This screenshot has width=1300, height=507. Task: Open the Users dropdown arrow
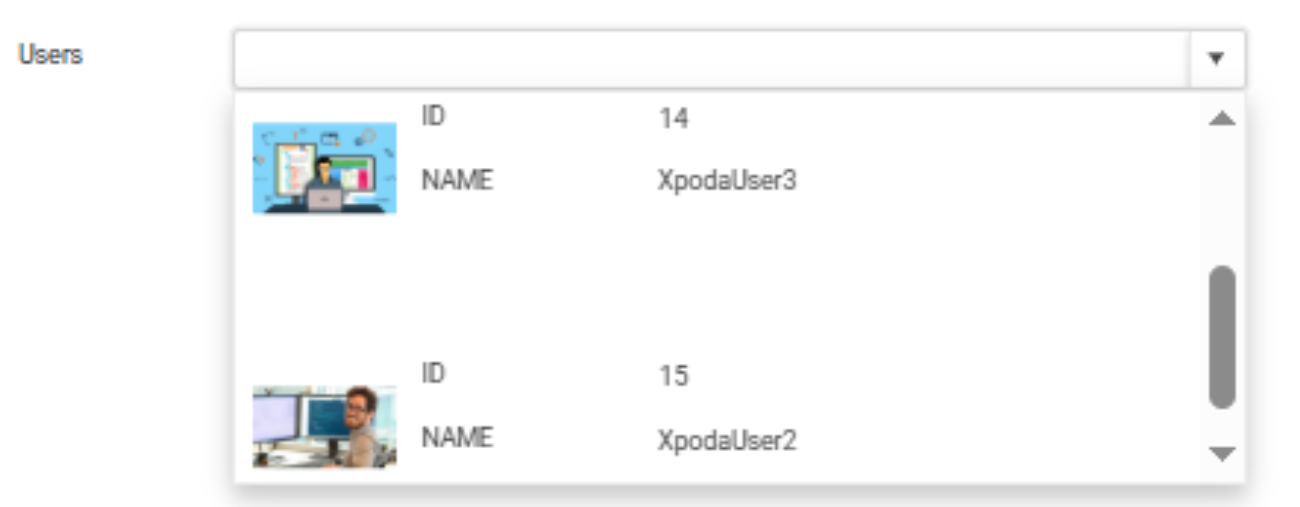point(1217,59)
